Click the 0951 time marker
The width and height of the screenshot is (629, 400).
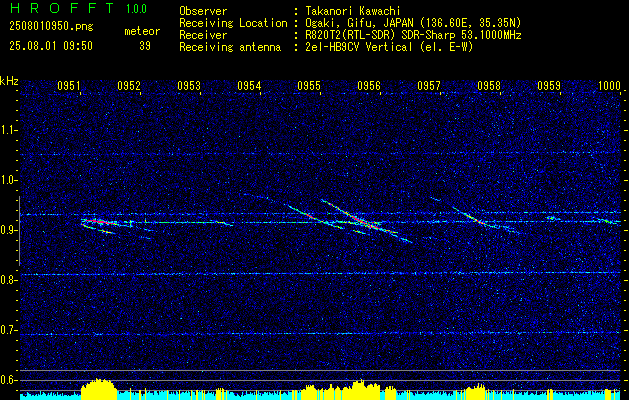click(x=69, y=85)
